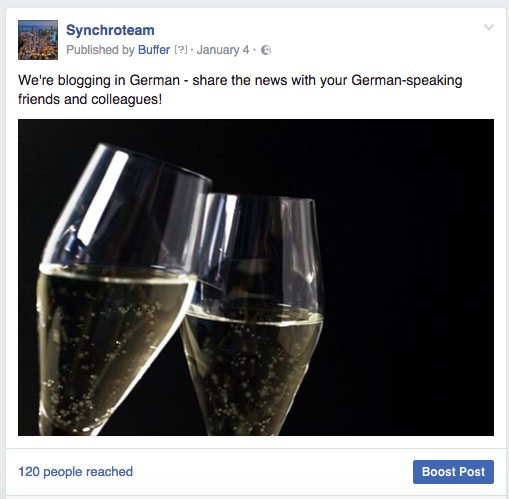The width and height of the screenshot is (509, 499).
Task: Click the "friends and colleagues!" text line
Action: (x=90, y=99)
